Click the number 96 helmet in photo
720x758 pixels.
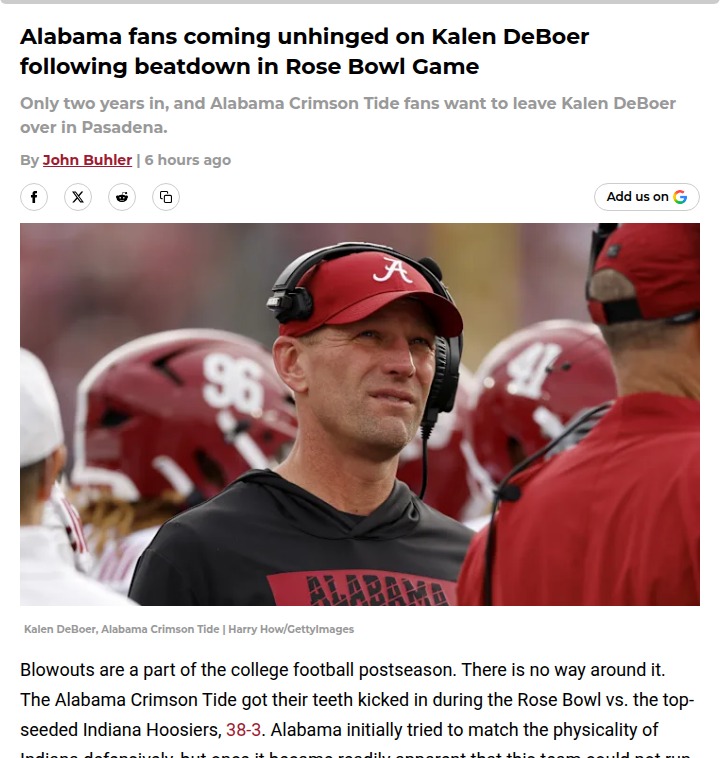tap(235, 385)
